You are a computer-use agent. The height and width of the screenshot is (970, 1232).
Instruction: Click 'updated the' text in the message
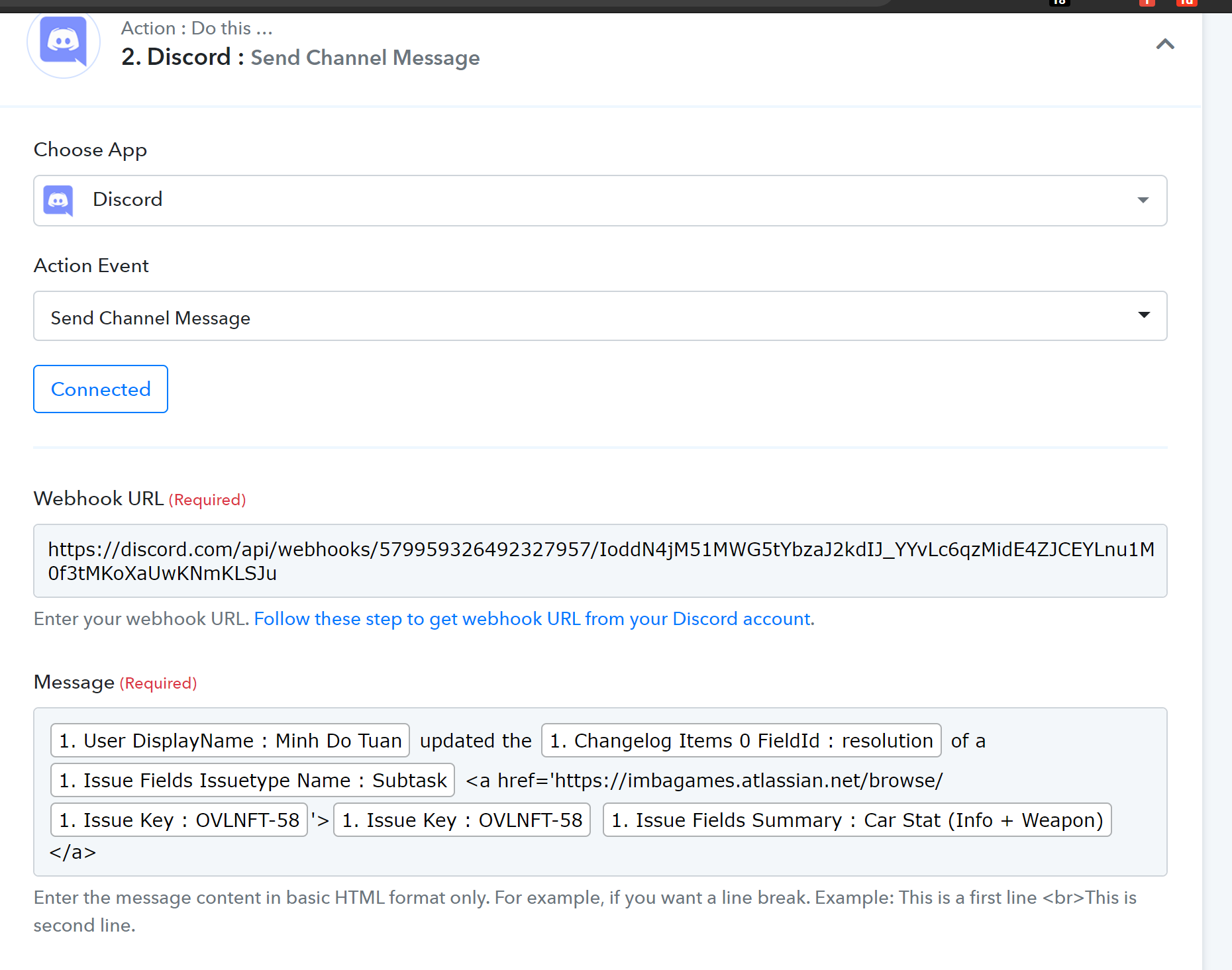476,740
